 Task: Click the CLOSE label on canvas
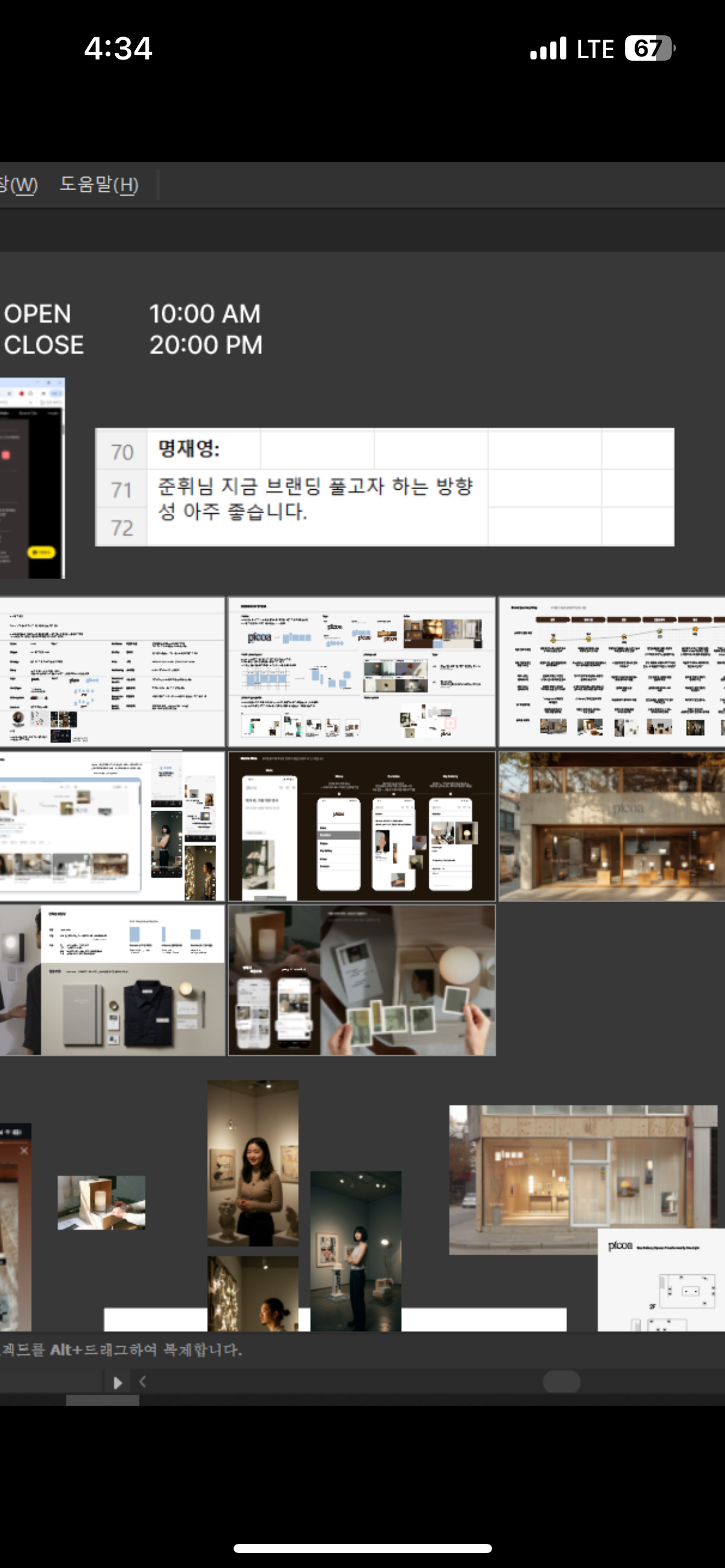tap(44, 345)
